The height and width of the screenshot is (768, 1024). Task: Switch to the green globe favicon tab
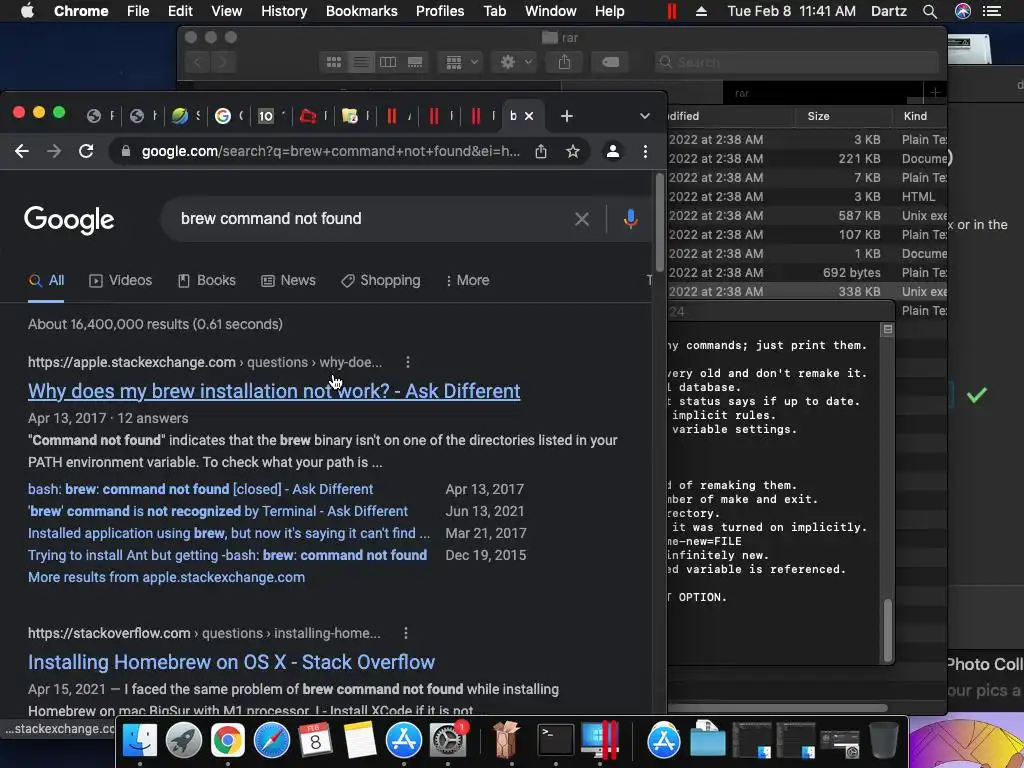pos(180,116)
